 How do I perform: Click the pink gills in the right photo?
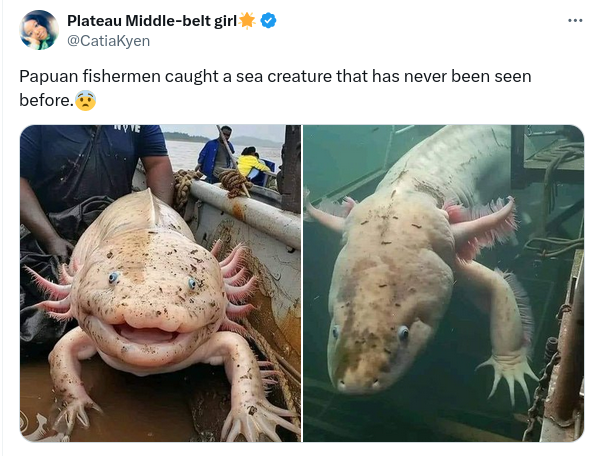484,226
